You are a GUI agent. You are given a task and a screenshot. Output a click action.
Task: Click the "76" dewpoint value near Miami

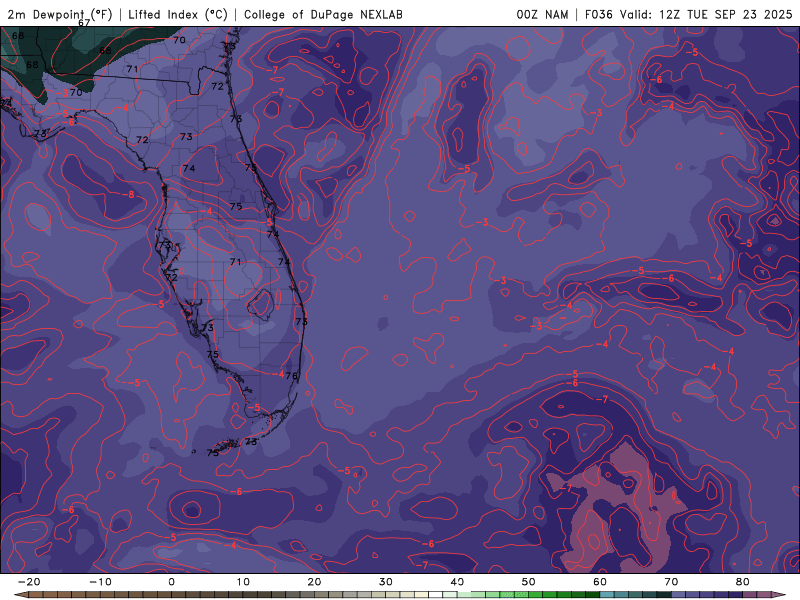(291, 376)
